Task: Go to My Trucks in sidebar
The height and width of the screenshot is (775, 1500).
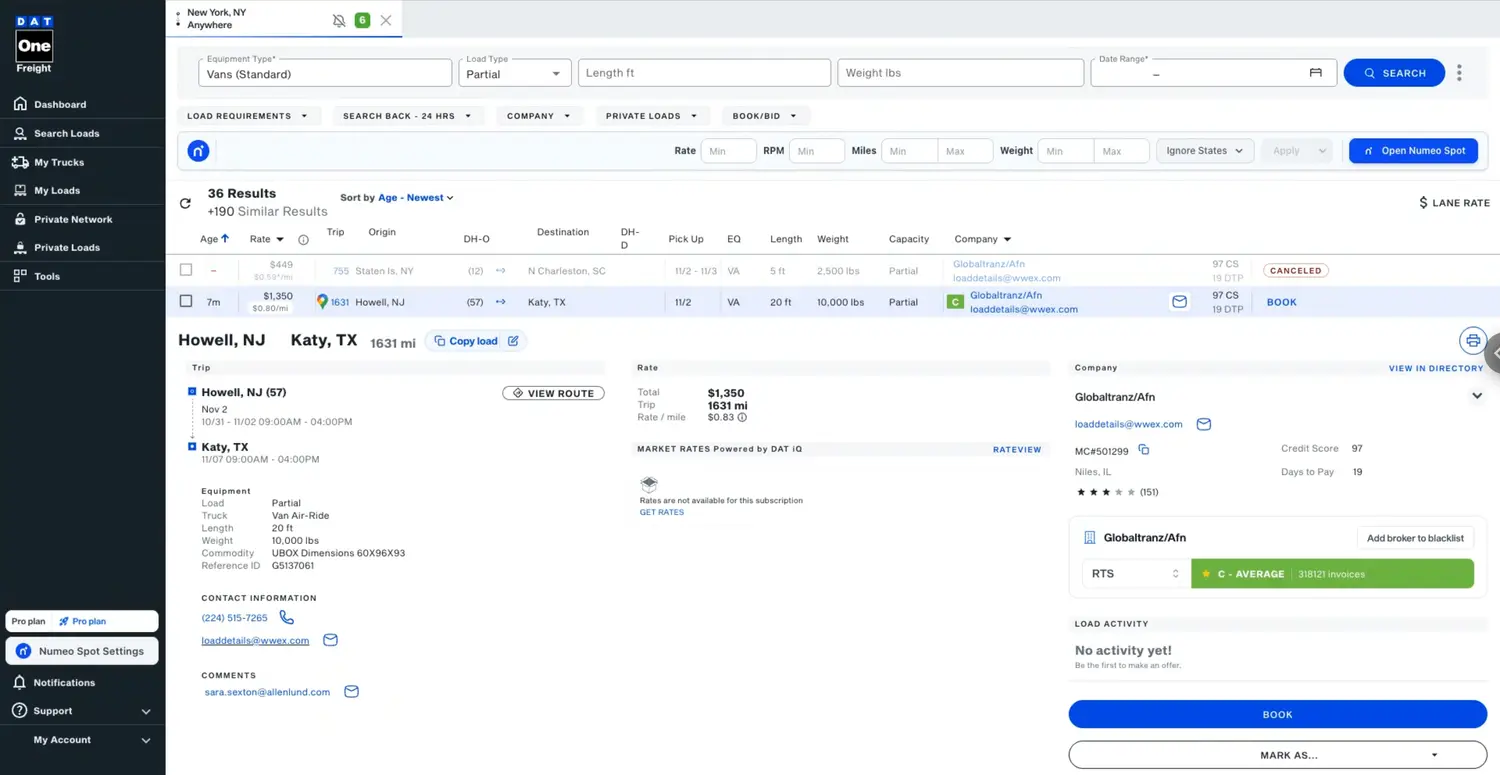Action: [59, 162]
